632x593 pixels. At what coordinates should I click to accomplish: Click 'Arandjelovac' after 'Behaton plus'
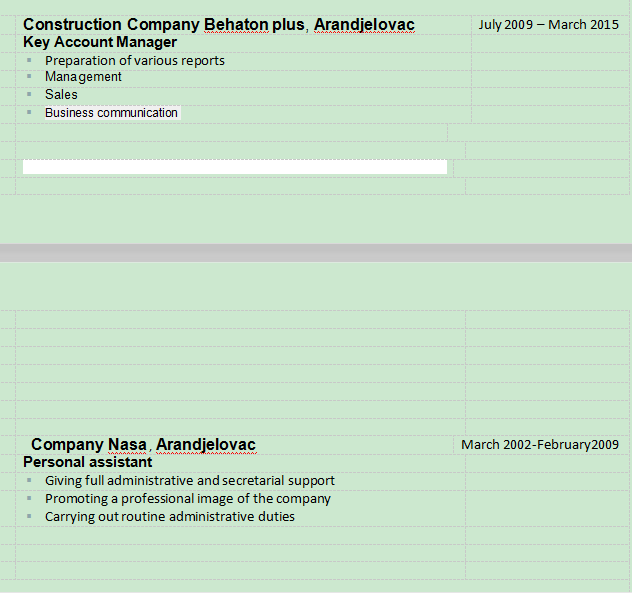coord(364,25)
